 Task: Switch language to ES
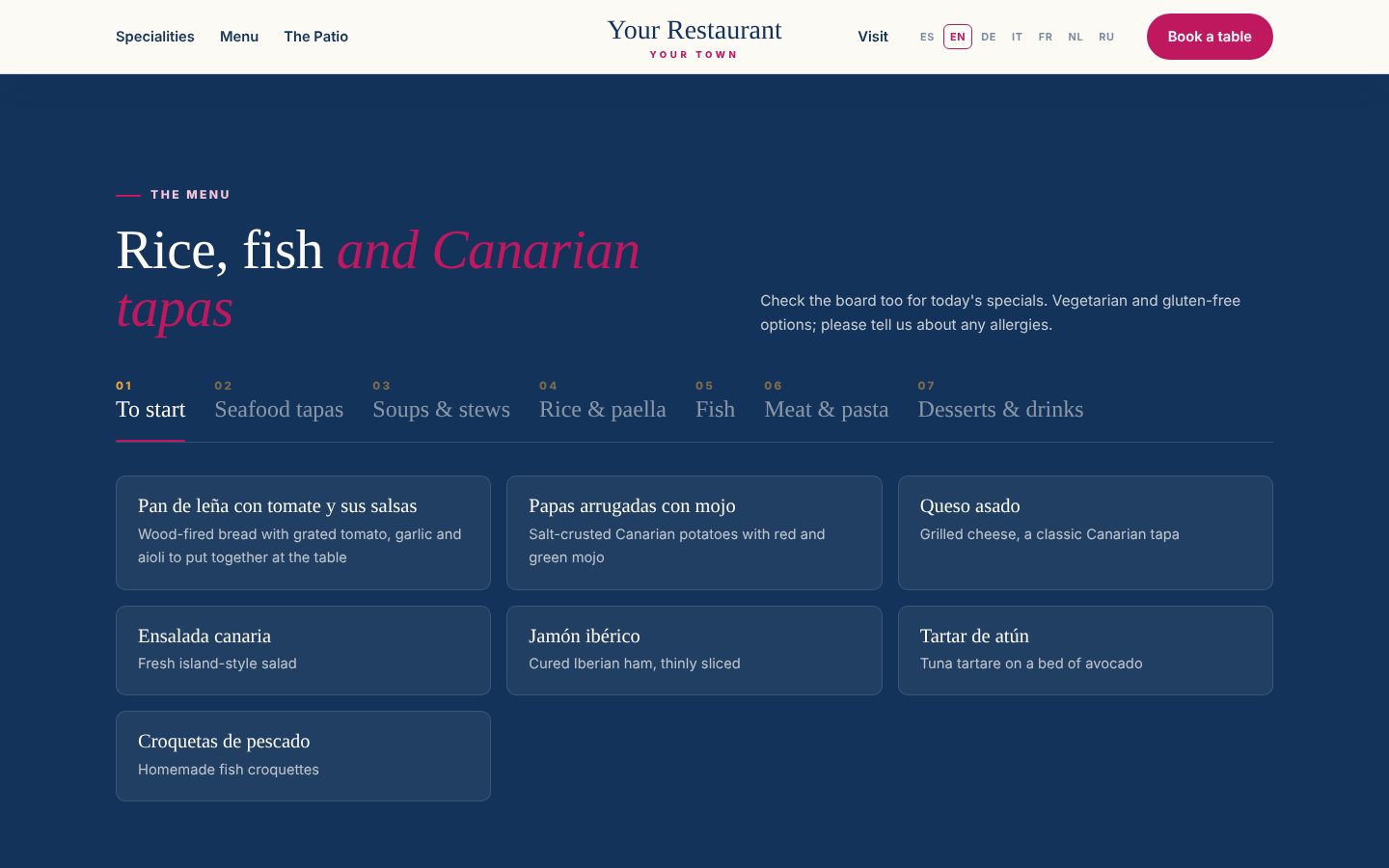coord(927,37)
